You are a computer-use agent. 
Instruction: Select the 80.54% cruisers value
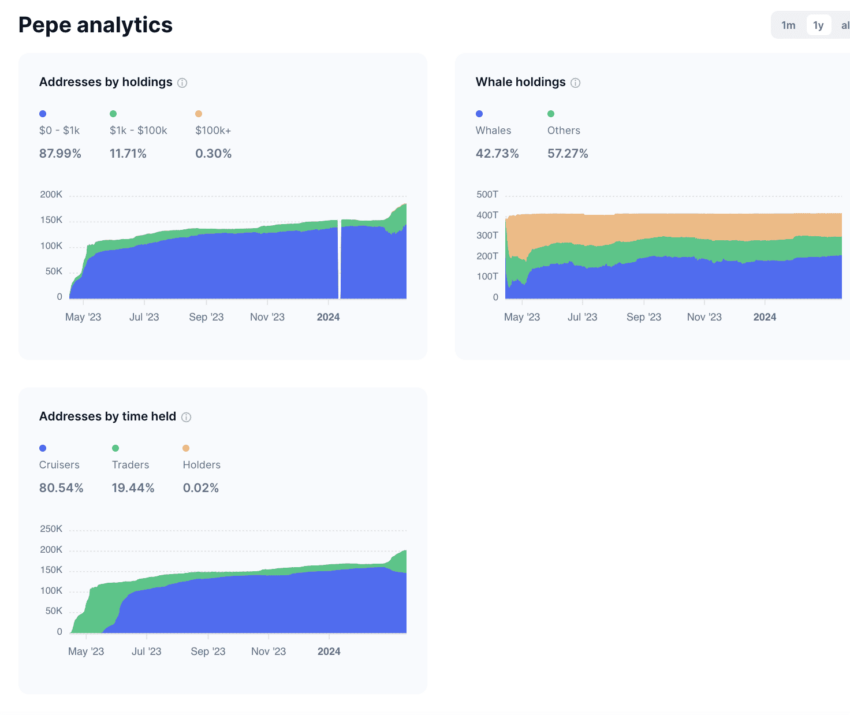click(x=61, y=488)
